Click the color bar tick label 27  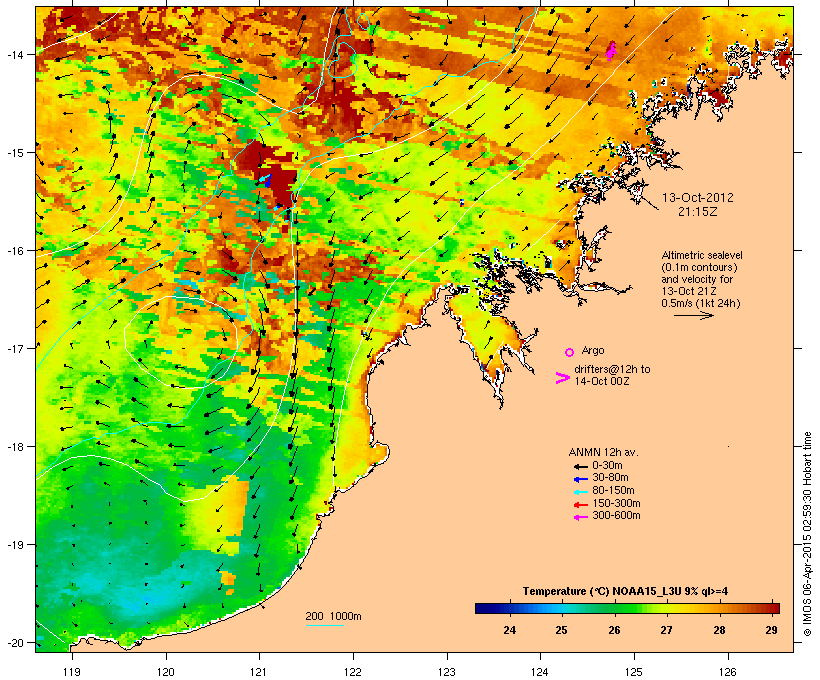click(x=666, y=630)
